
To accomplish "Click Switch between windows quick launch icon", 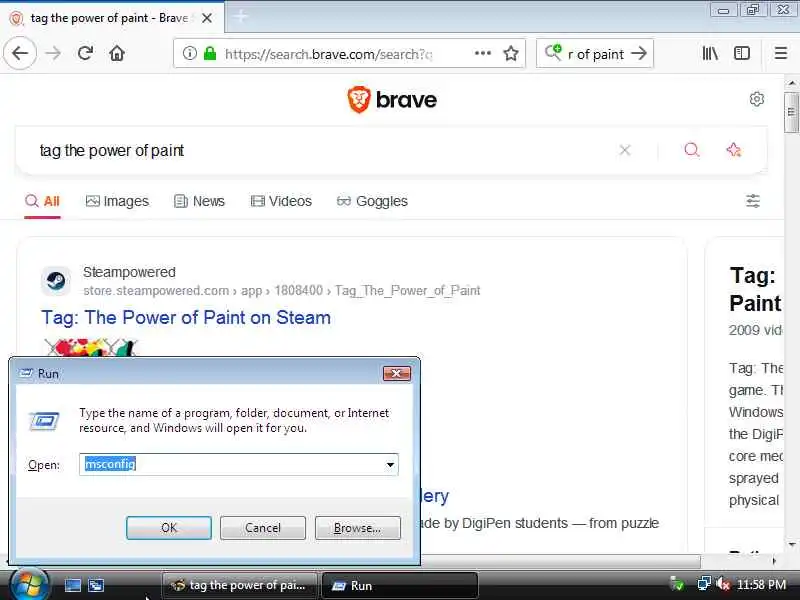I will pos(96,585).
